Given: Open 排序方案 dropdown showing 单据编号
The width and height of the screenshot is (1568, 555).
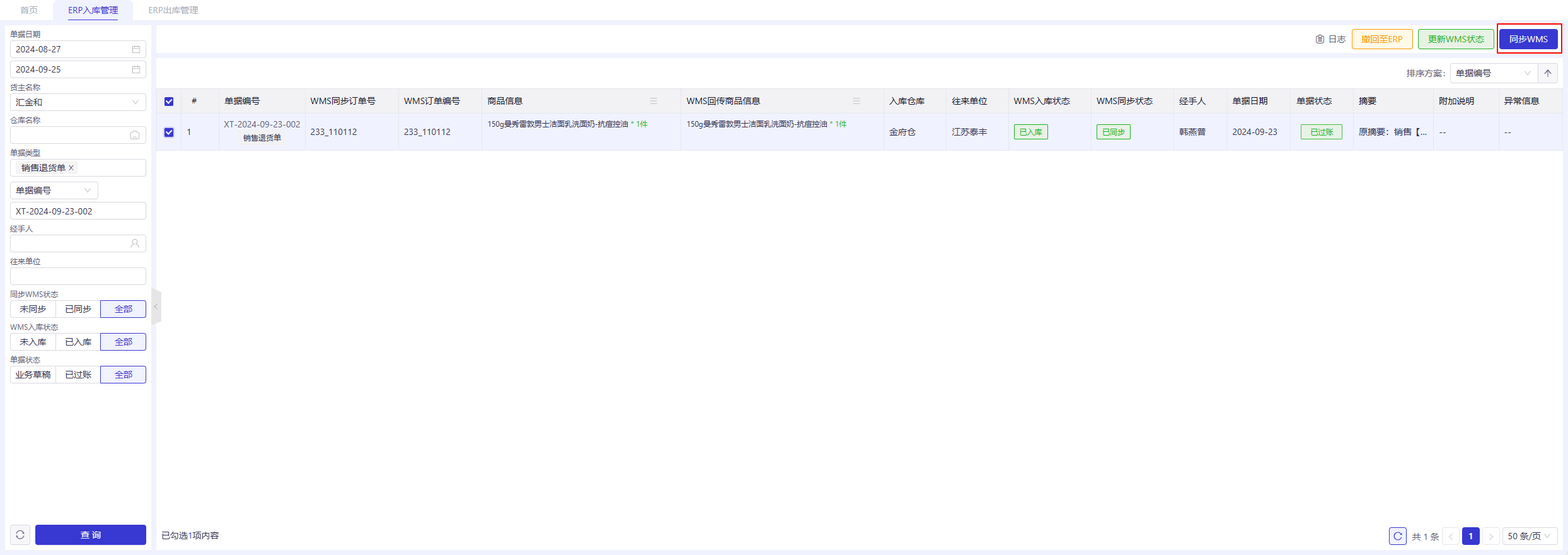Looking at the screenshot, I should click(1494, 73).
